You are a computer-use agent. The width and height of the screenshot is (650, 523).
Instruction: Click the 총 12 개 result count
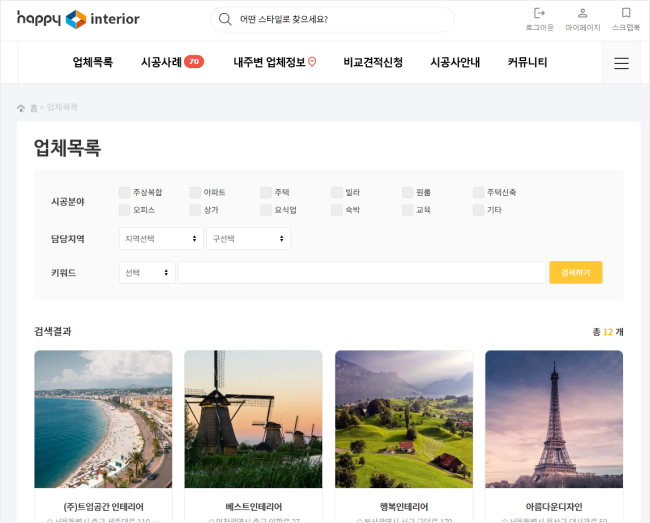(608, 332)
